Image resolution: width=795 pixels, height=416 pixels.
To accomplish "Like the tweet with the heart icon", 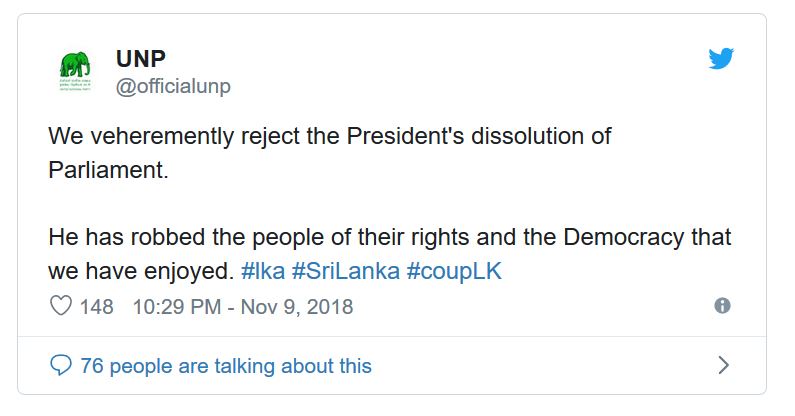I will pyautogui.click(x=61, y=306).
